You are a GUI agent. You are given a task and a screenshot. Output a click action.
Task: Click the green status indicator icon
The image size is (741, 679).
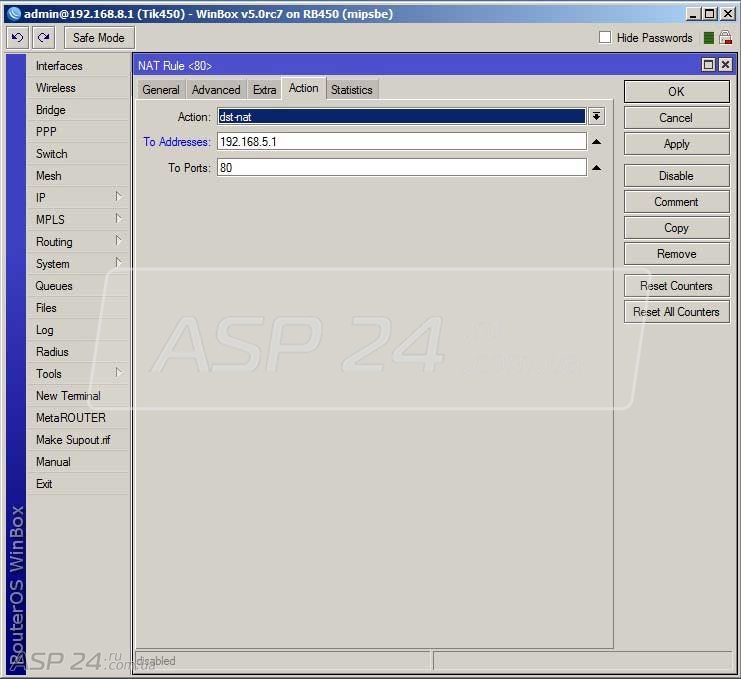[708, 38]
